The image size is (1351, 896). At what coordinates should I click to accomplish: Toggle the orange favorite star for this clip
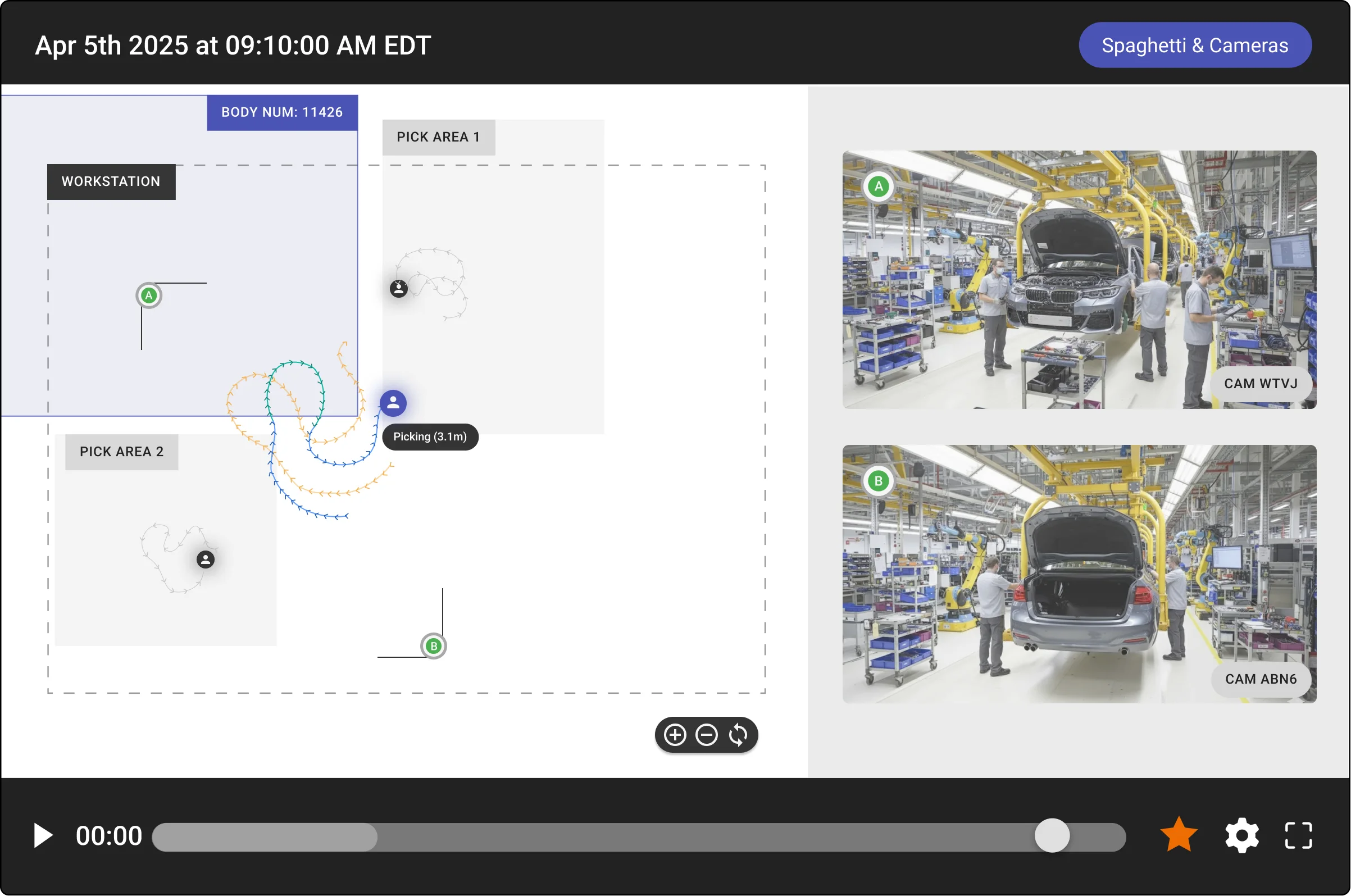(x=1179, y=835)
